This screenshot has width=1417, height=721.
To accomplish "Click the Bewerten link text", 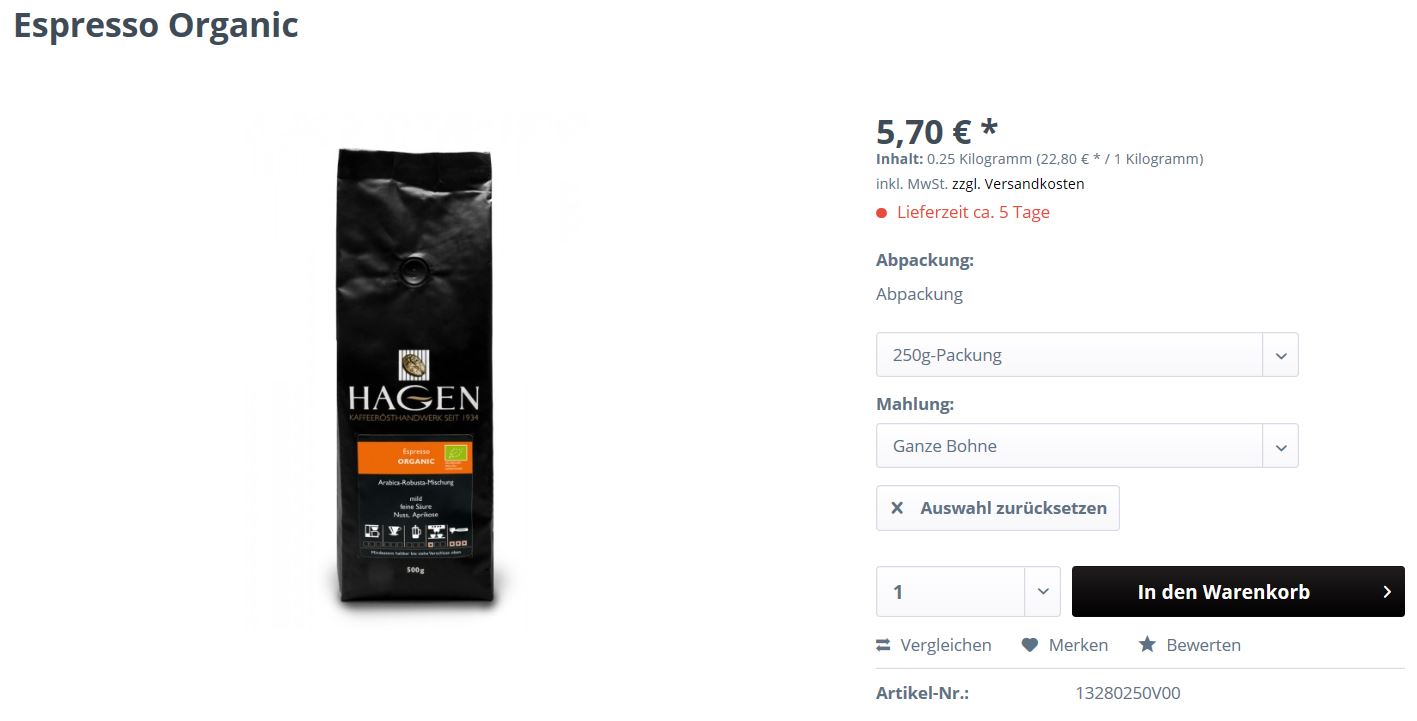I will click(x=1204, y=646).
